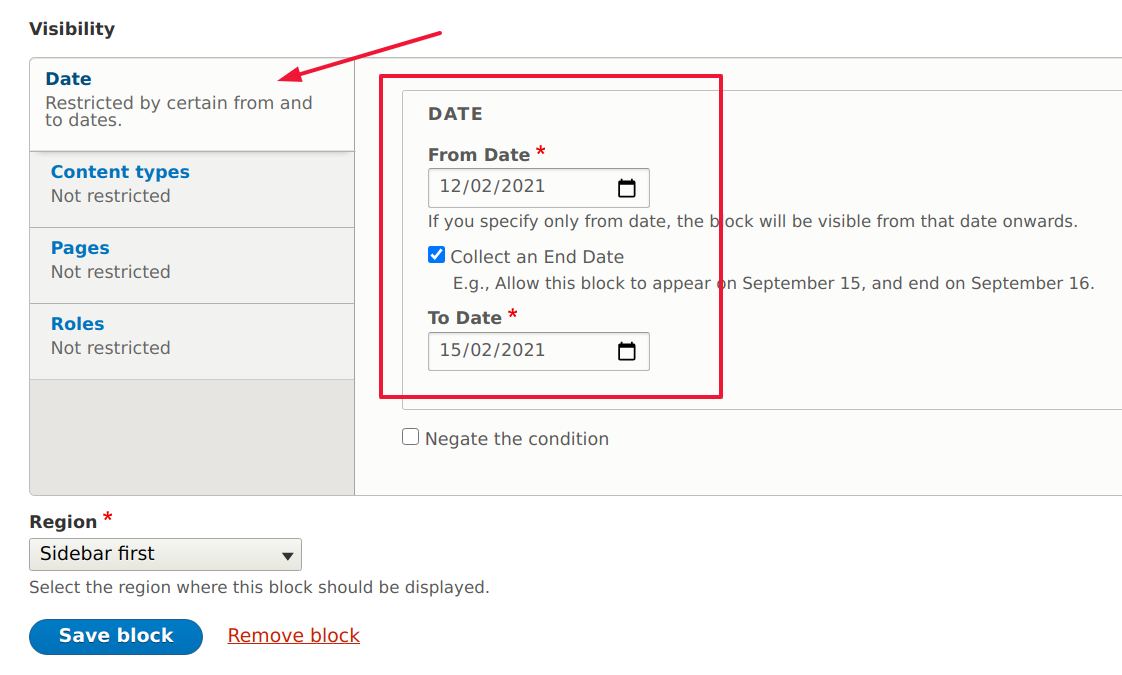
Task: Open the To Date calendar picker icon
Action: point(627,351)
